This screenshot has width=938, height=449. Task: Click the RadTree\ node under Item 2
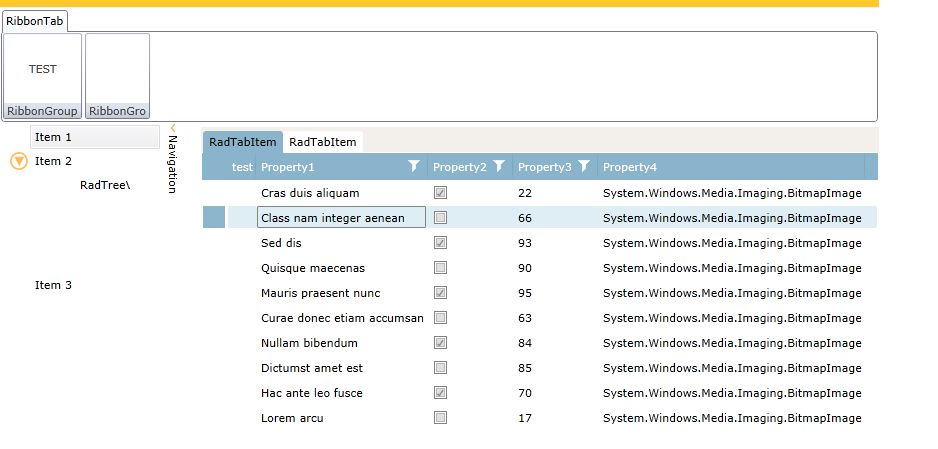click(x=105, y=185)
